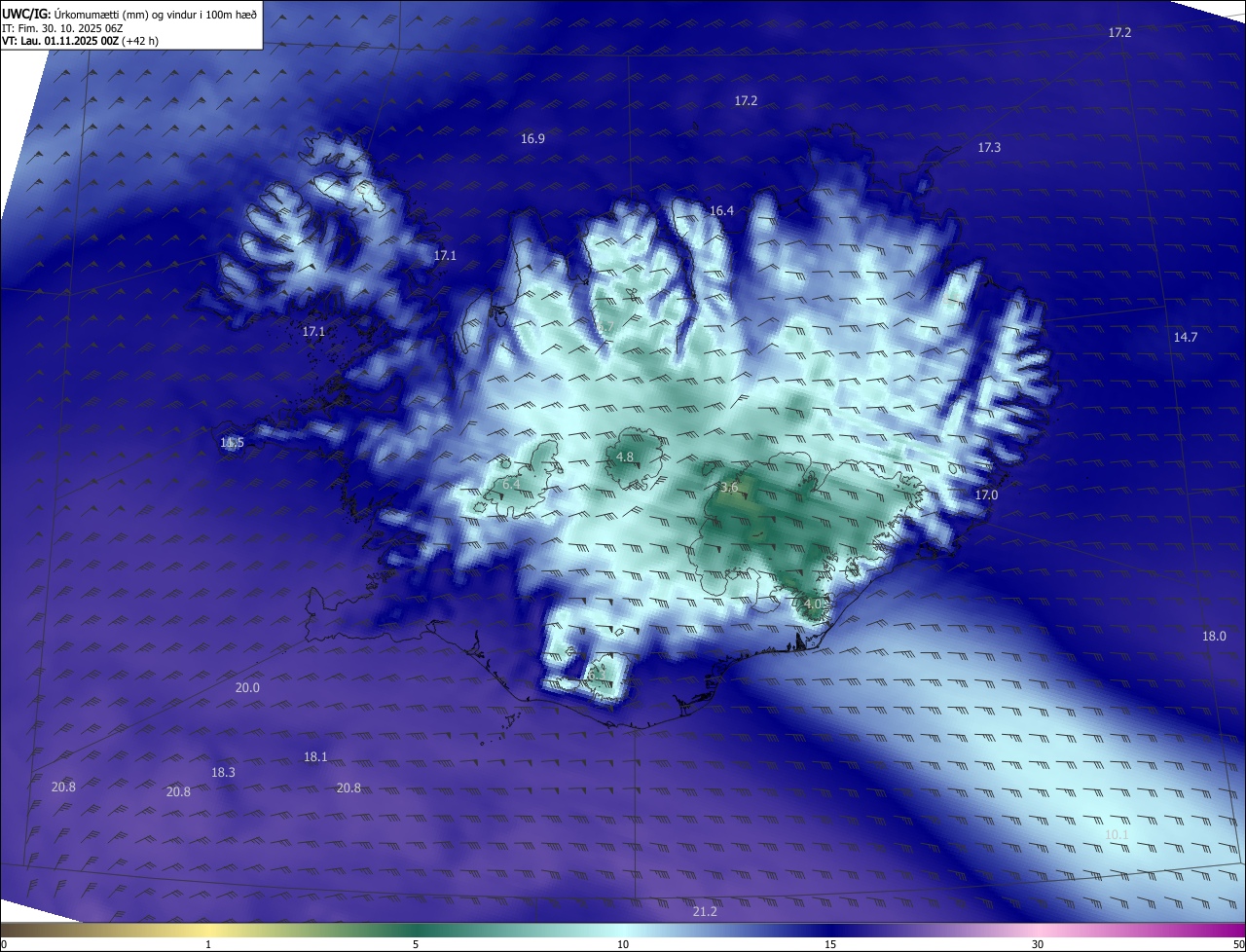Click the 3.6 value on Vatnajökull
The image size is (1246, 952).
pos(728,488)
